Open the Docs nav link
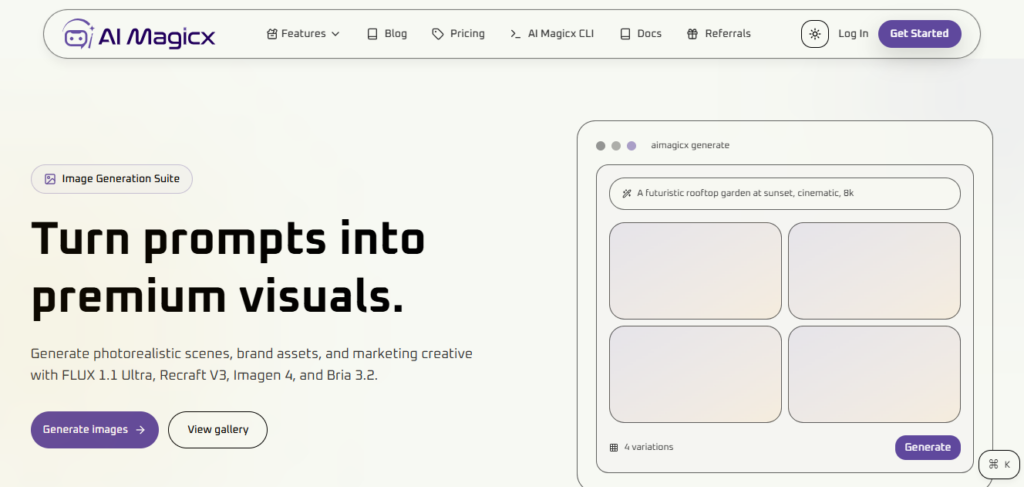1024x487 pixels. pyautogui.click(x=640, y=34)
